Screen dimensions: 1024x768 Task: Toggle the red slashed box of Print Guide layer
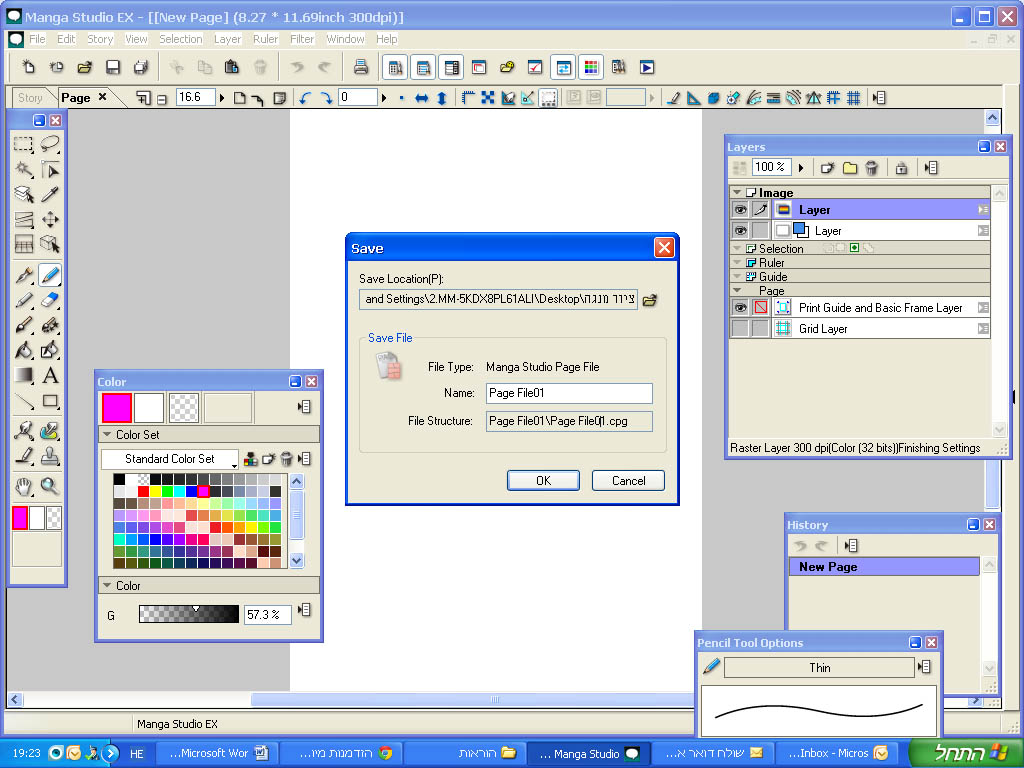(x=760, y=308)
